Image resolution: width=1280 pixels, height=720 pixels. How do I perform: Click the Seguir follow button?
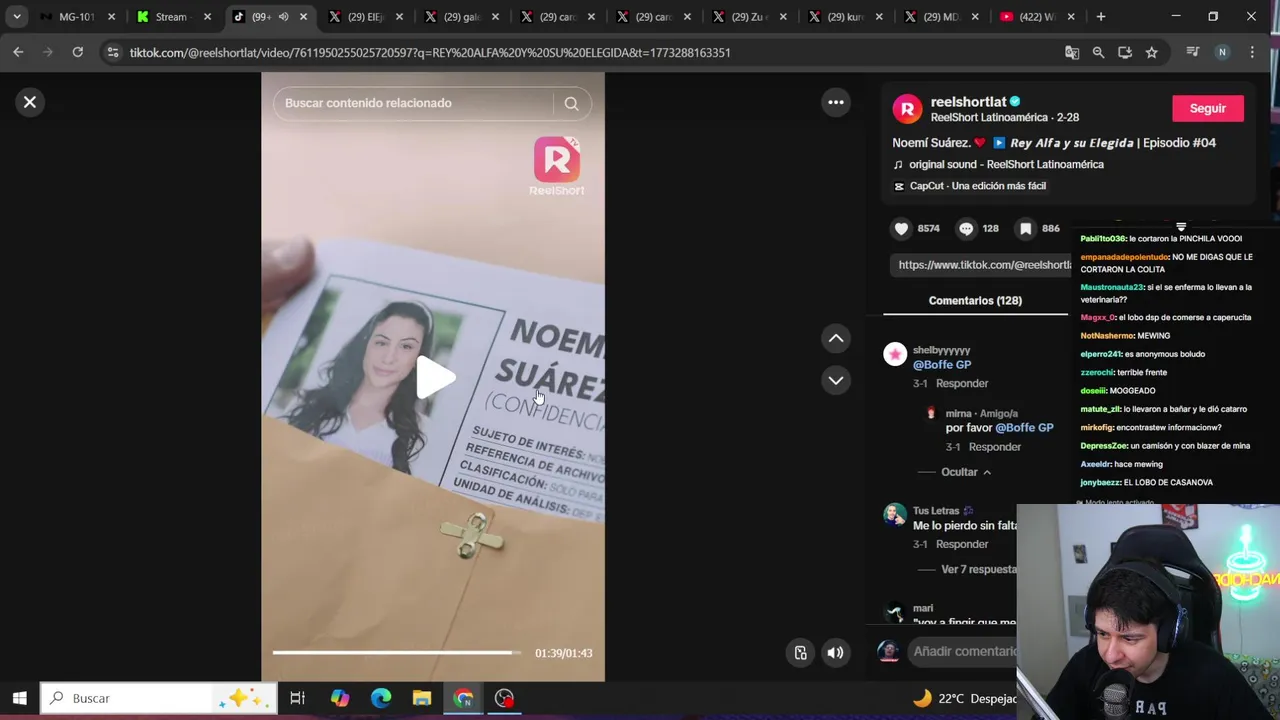1207,108
